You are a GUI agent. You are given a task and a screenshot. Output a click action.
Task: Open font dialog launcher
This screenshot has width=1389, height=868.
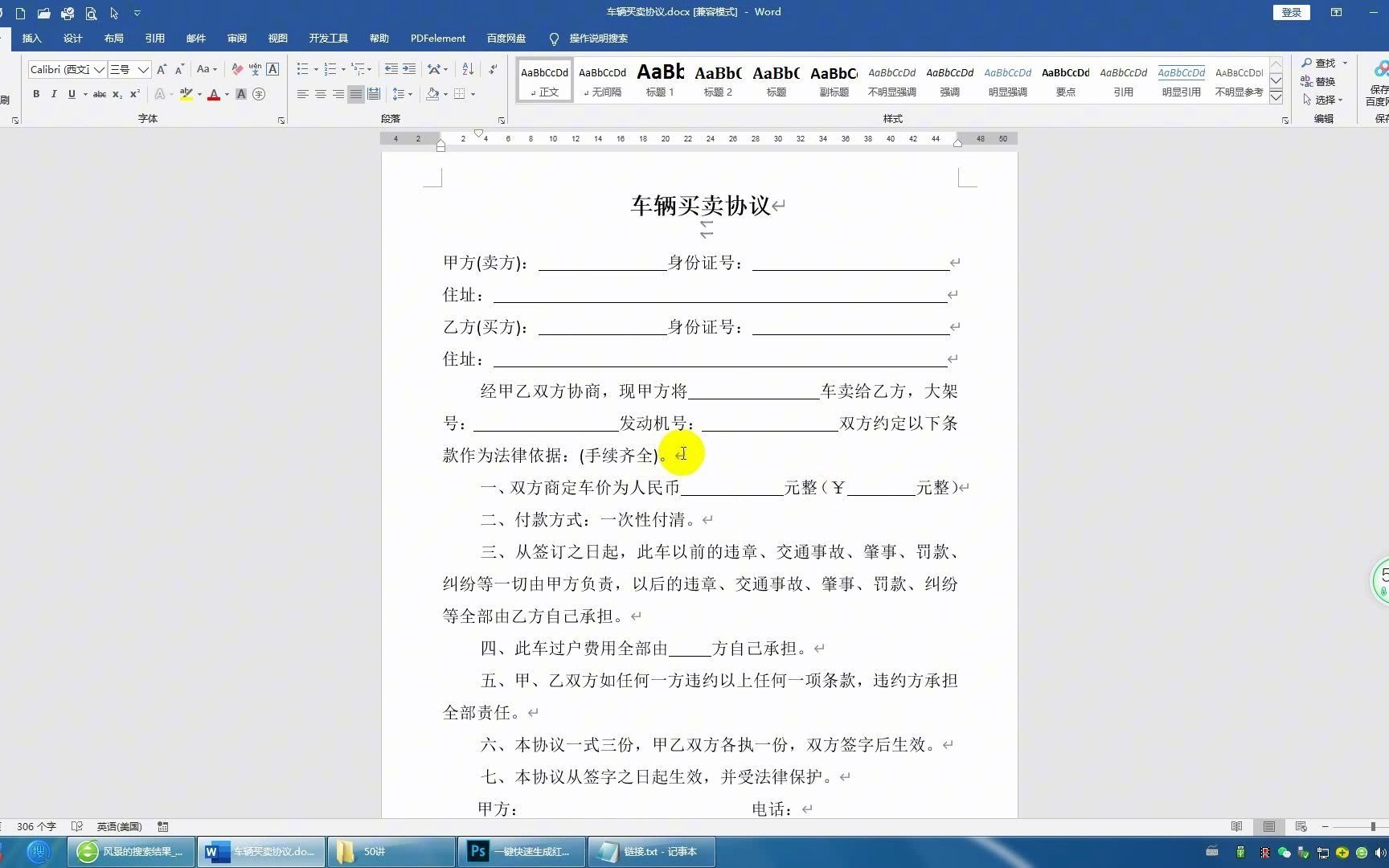click(281, 120)
